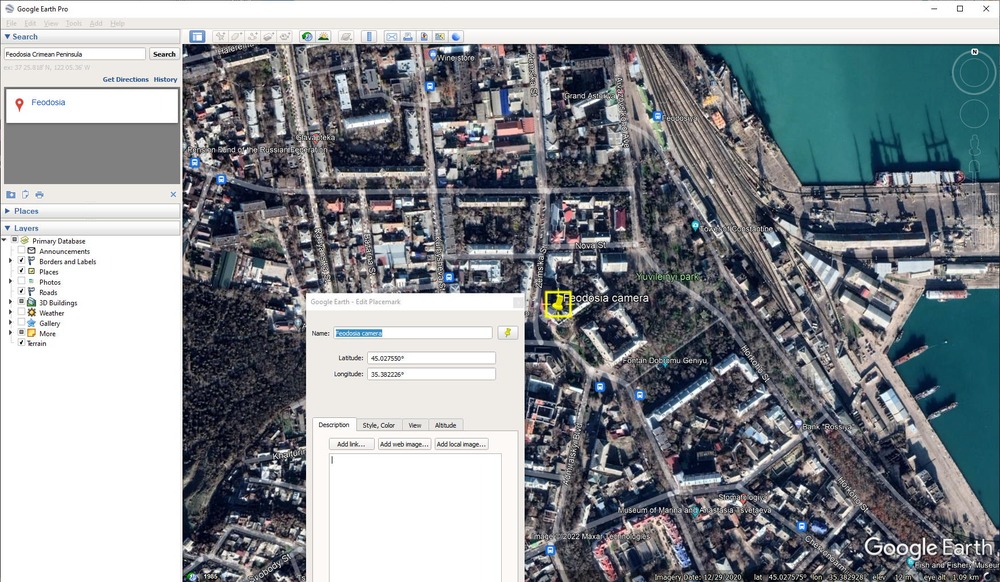Click the Add local image... button
This screenshot has width=1000, height=582.
pyautogui.click(x=461, y=444)
